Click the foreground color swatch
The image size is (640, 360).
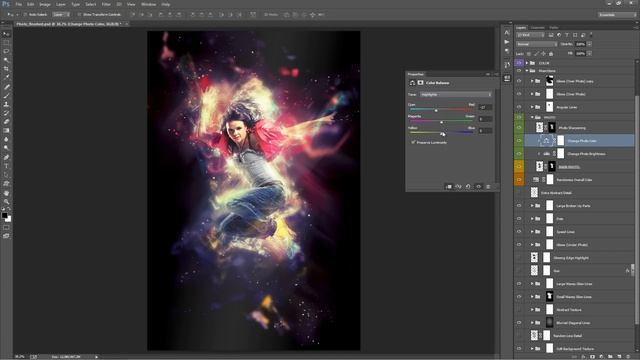[x=4, y=215]
